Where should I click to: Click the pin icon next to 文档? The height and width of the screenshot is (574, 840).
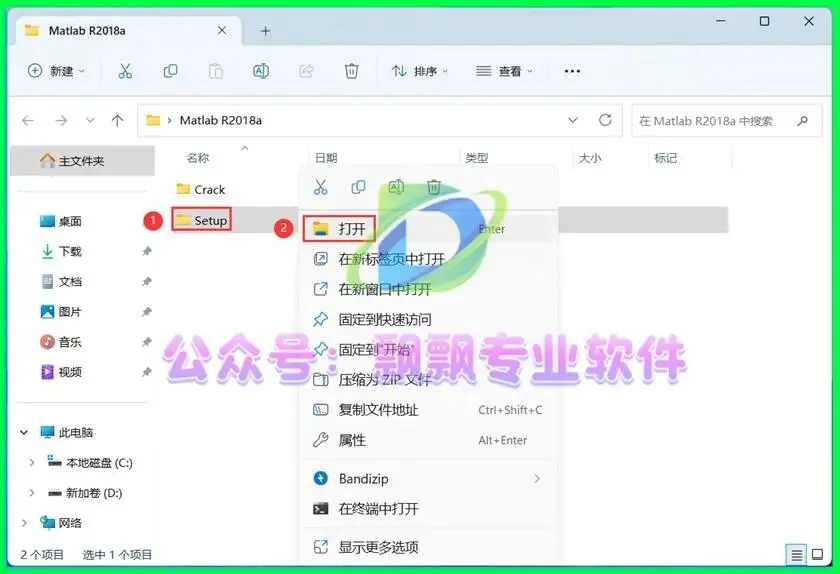coord(147,281)
